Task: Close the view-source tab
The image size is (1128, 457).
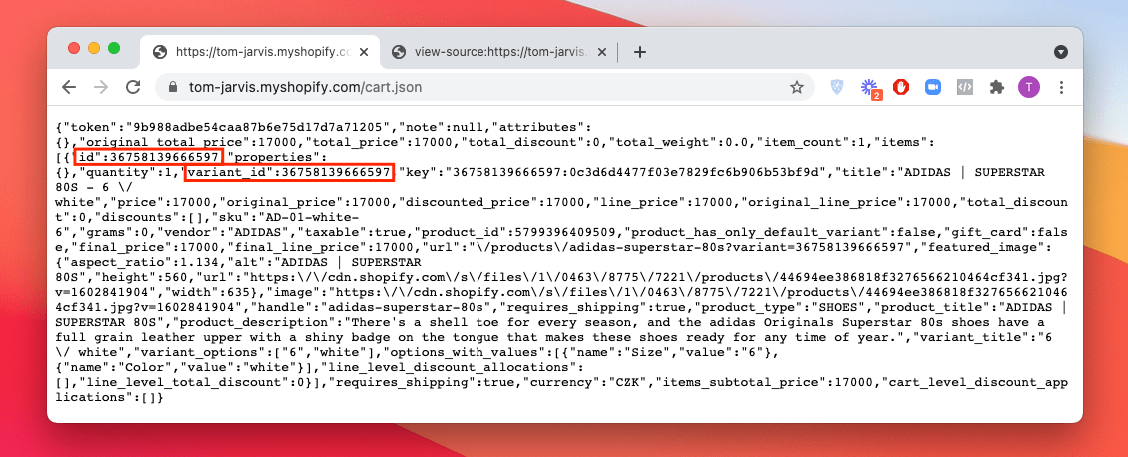Action: point(601,52)
